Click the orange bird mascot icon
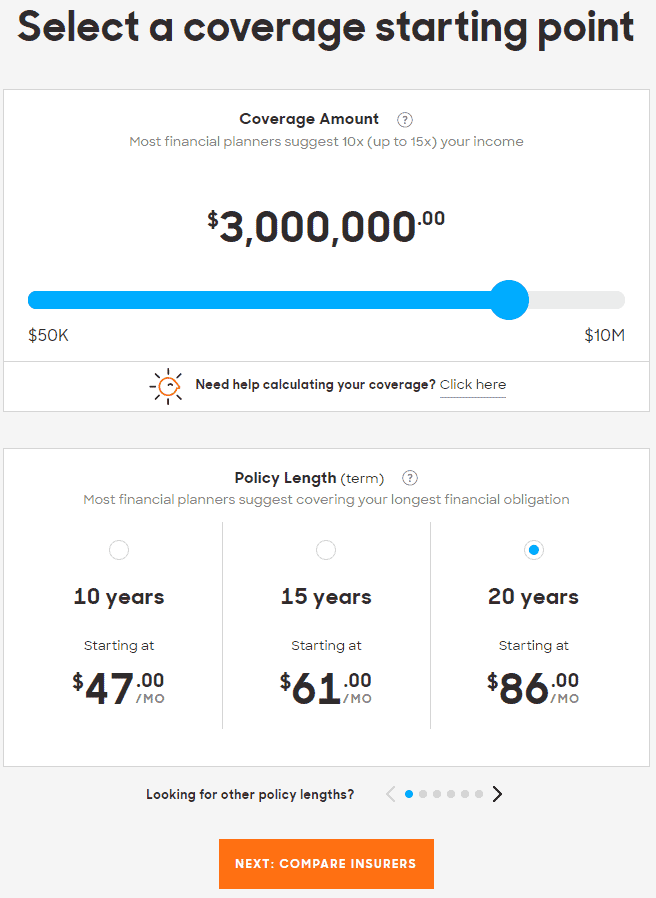Screen dimensions: 656x898 167,387
